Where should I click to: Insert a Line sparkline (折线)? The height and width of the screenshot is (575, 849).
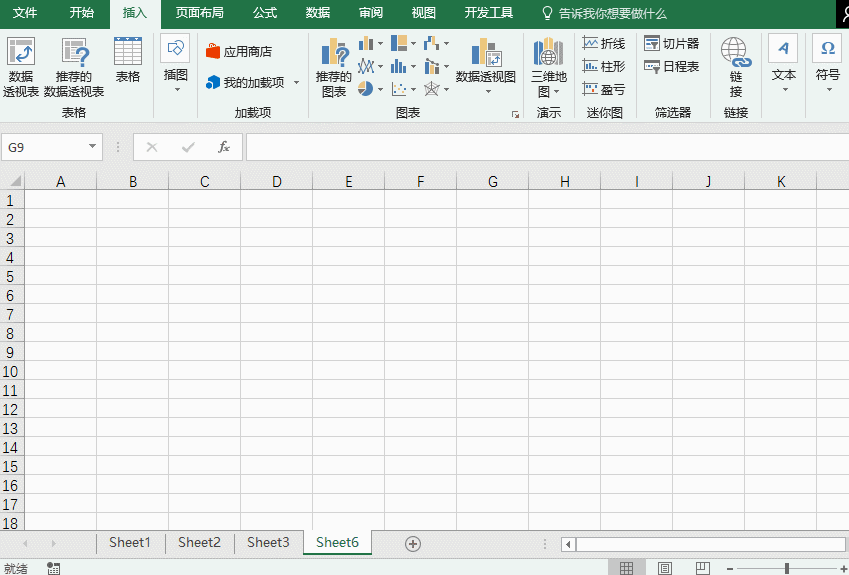(x=604, y=44)
